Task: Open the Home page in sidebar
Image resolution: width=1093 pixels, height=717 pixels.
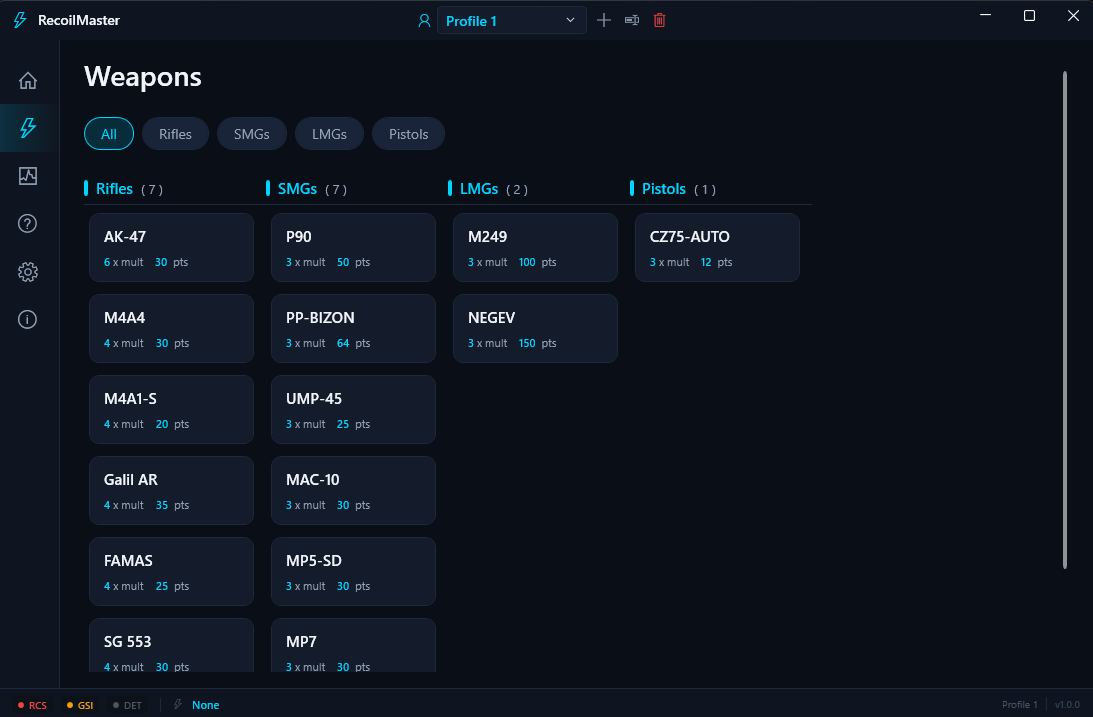Action: pos(28,81)
